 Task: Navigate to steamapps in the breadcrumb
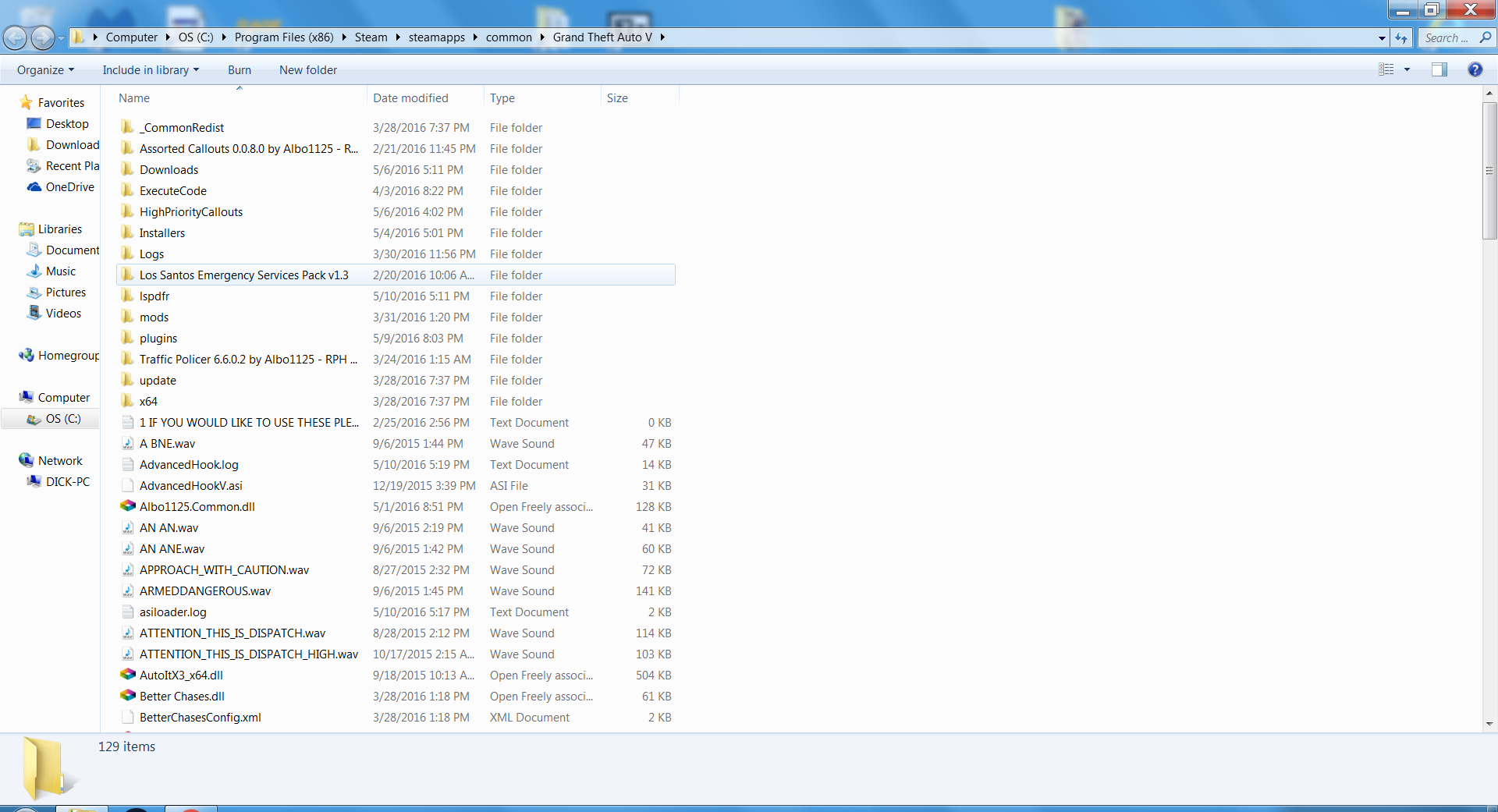point(436,37)
